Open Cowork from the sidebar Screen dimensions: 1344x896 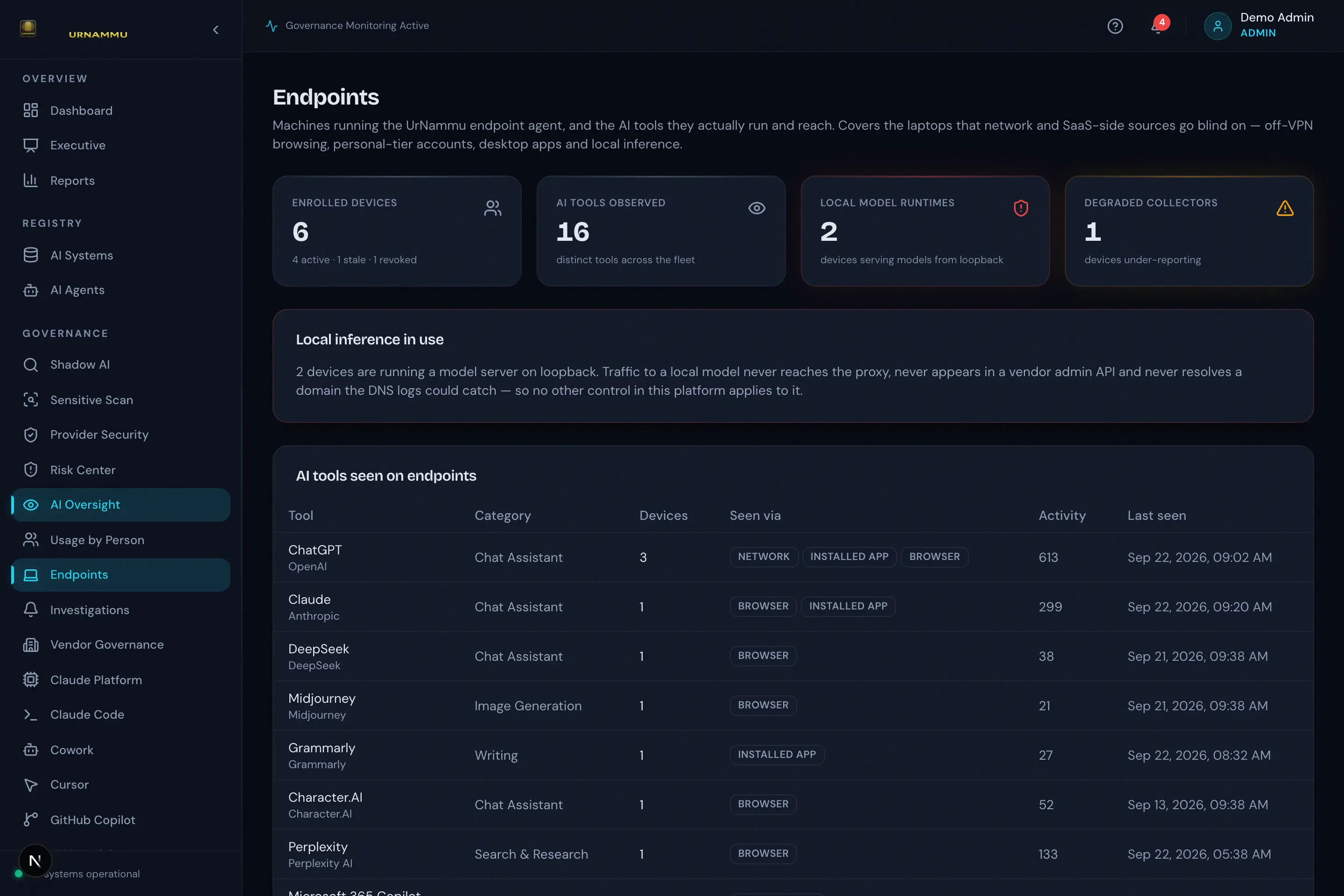(x=120, y=750)
